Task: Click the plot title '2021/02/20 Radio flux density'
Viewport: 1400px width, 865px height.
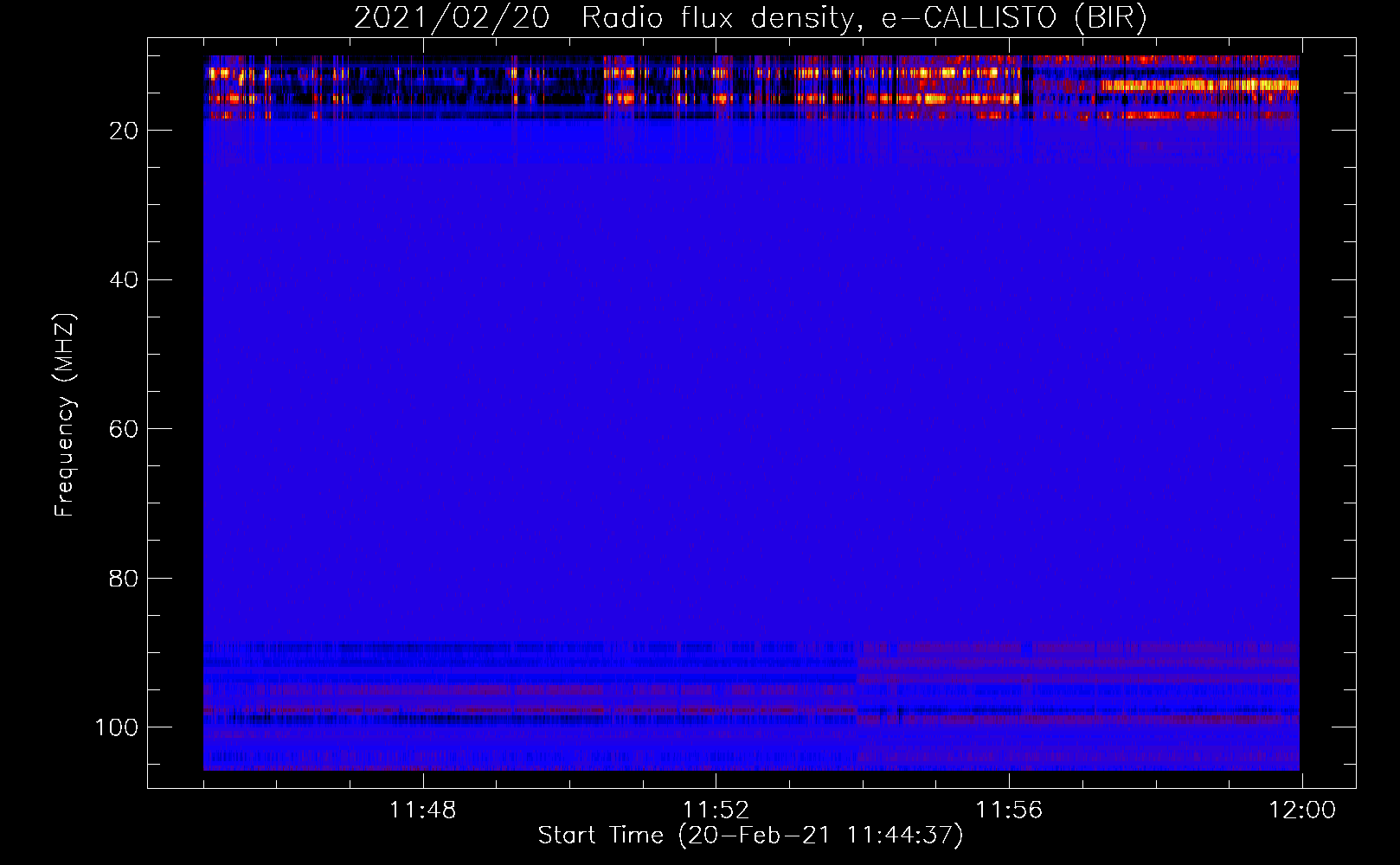Action: (x=750, y=18)
